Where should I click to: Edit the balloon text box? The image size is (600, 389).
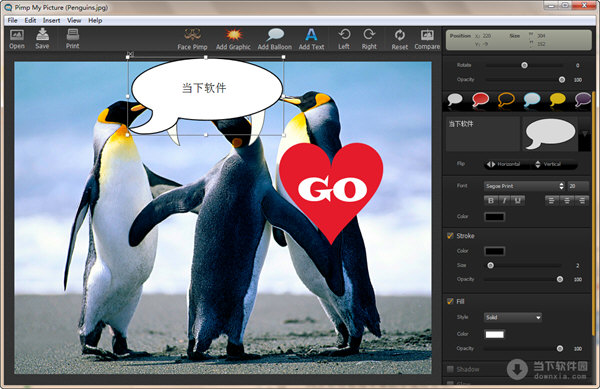point(483,134)
